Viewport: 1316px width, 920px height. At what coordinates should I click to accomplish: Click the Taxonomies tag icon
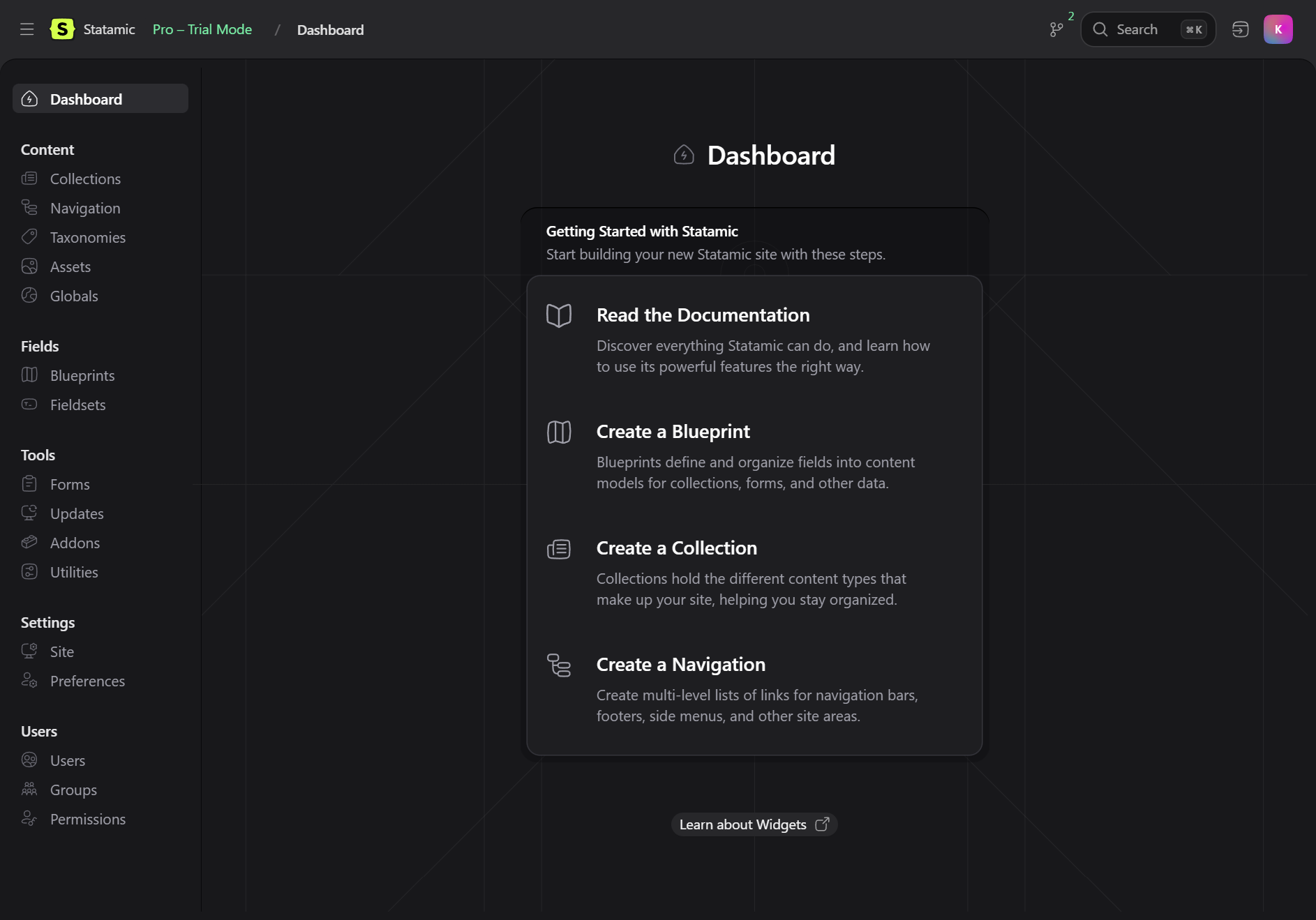[29, 237]
